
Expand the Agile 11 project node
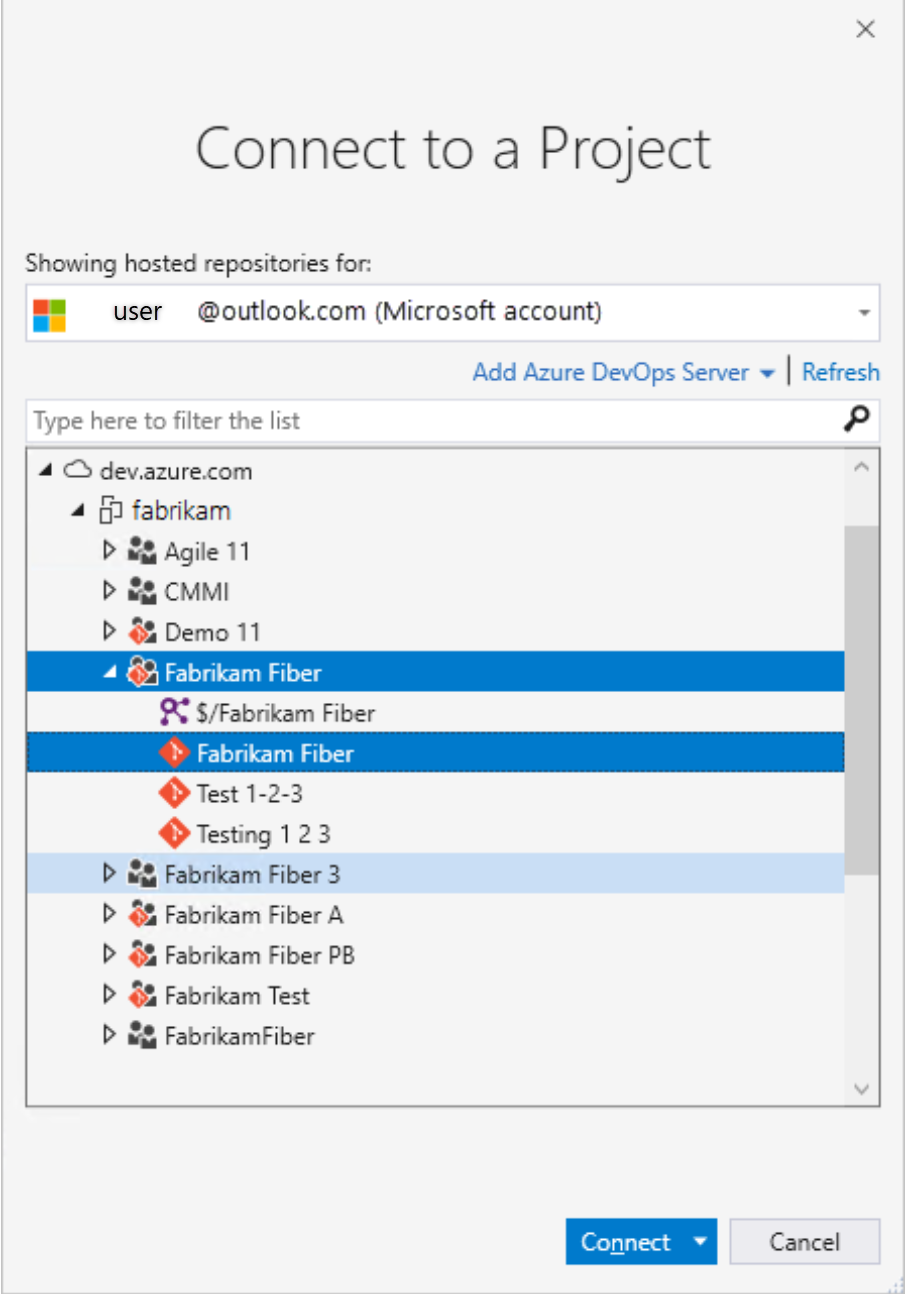[x=110, y=550]
